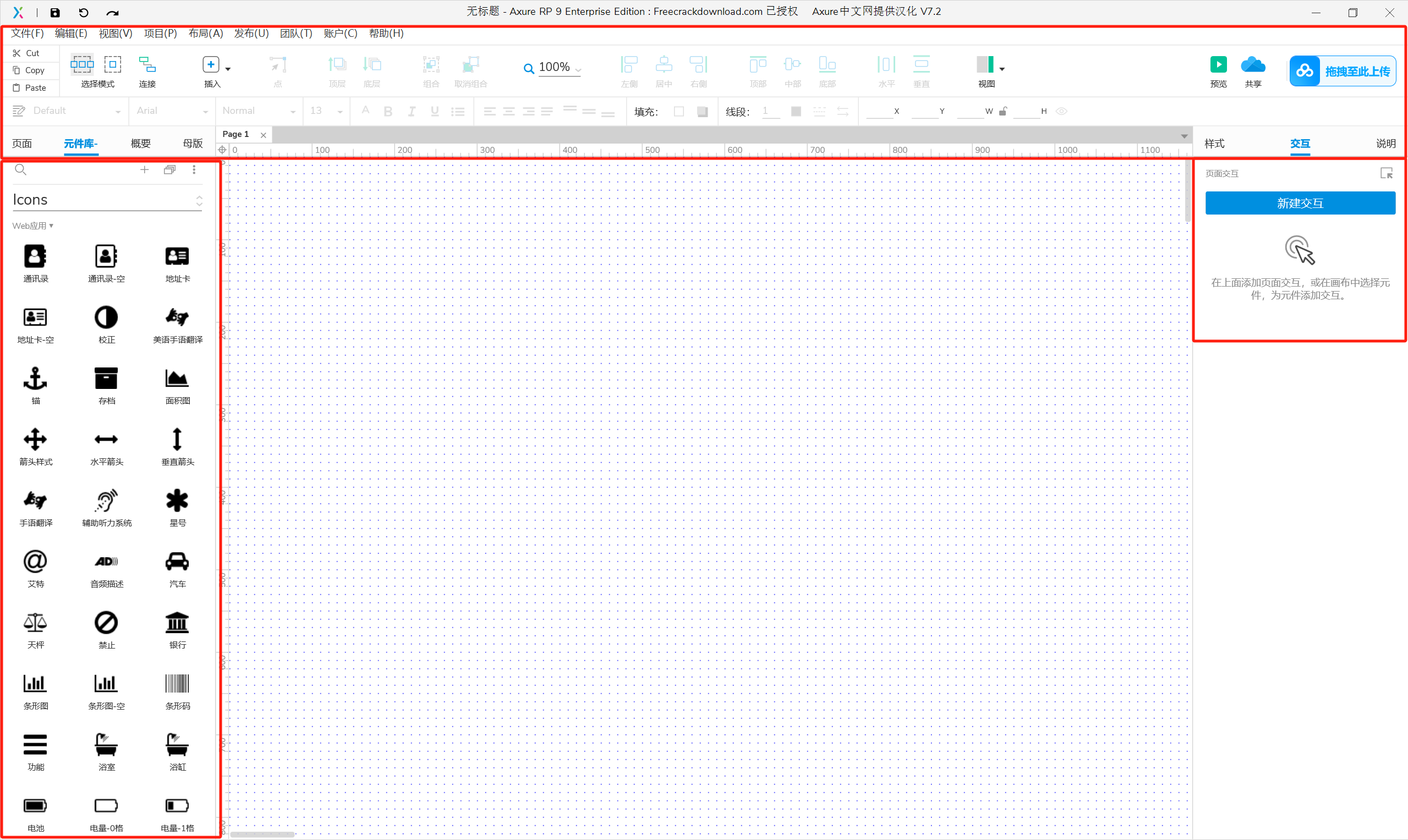The height and width of the screenshot is (840, 1408).
Task: Click the New Interaction button
Action: coord(1299,202)
